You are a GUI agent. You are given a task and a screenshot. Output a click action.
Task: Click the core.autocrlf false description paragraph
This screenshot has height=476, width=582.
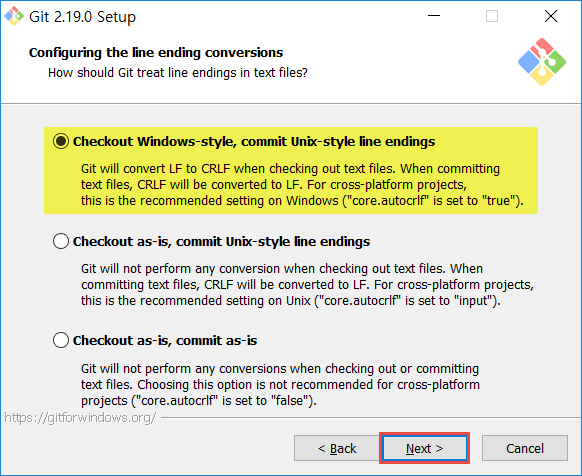pyautogui.click(x=280, y=385)
